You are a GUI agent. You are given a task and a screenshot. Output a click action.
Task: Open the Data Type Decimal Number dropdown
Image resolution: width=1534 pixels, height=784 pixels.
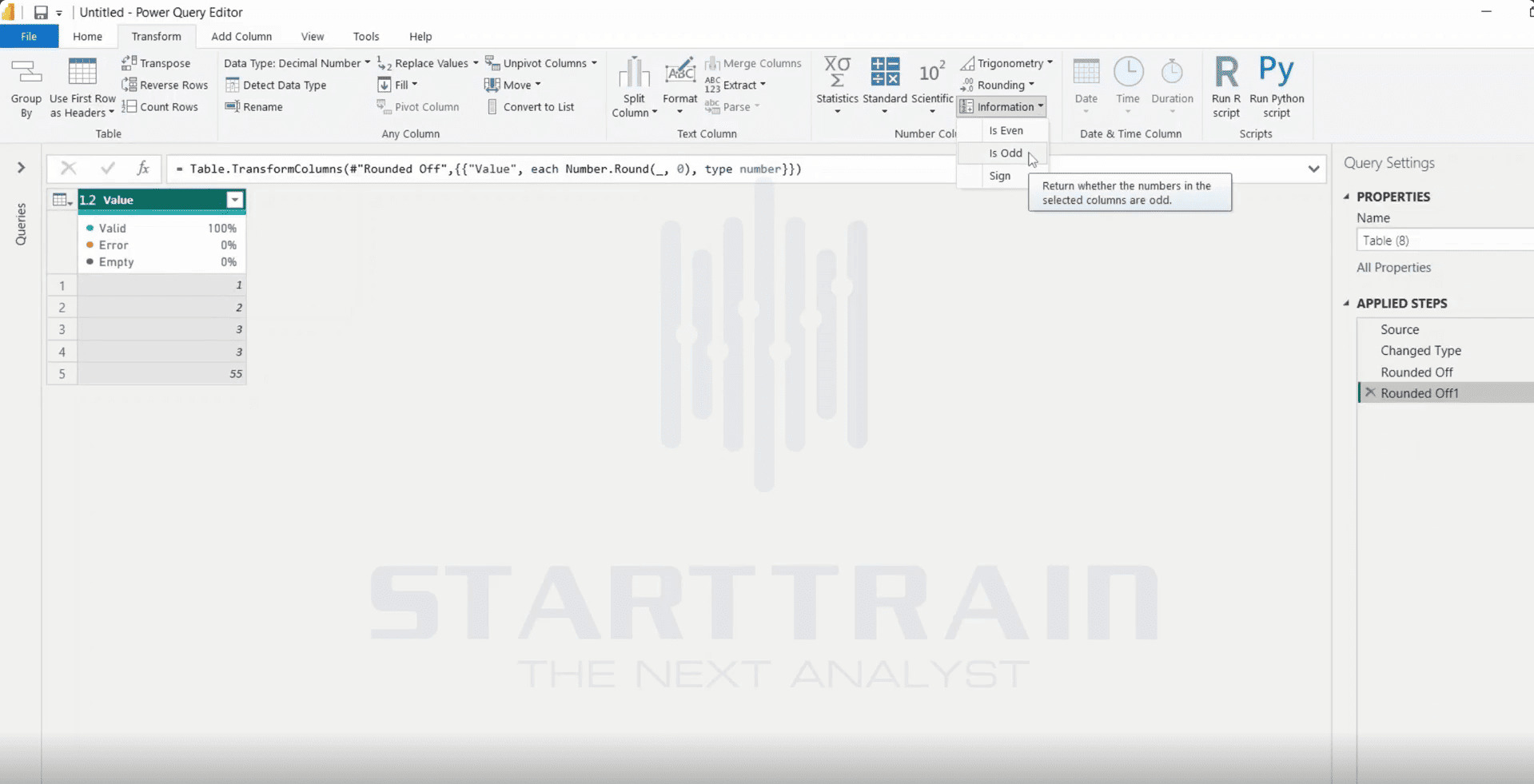[x=297, y=63]
